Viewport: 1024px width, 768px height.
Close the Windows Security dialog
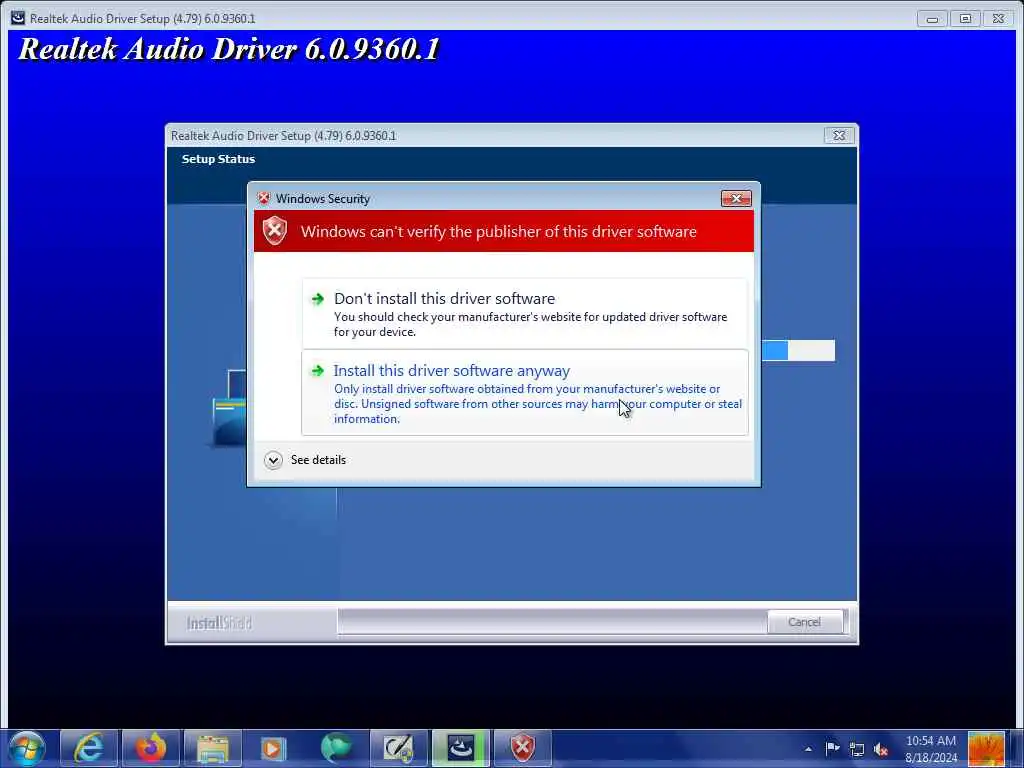tap(736, 199)
